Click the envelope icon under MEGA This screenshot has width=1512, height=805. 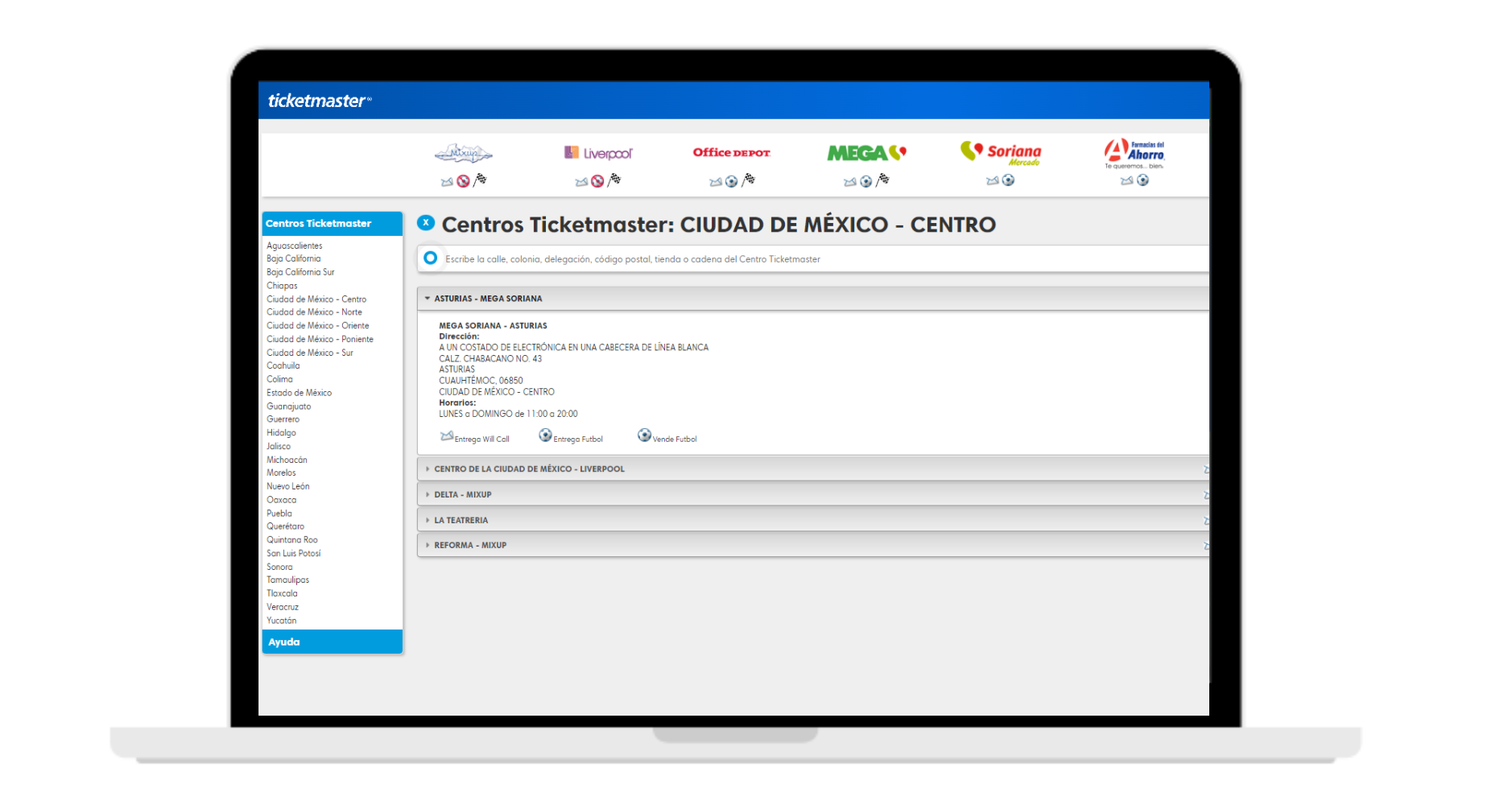(x=850, y=182)
